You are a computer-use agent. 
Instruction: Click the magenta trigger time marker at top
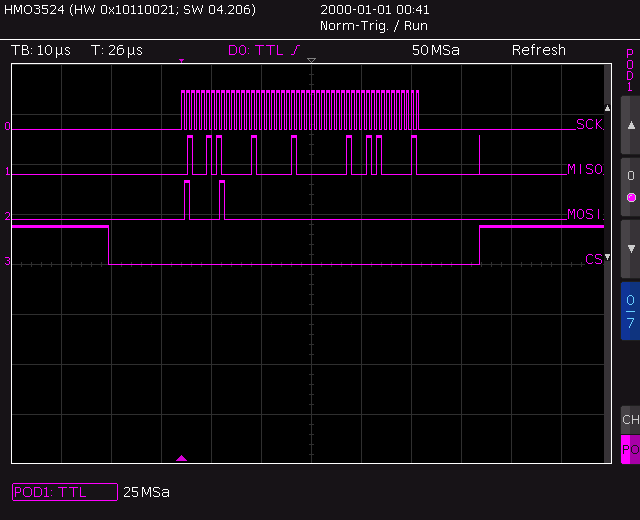[181, 61]
